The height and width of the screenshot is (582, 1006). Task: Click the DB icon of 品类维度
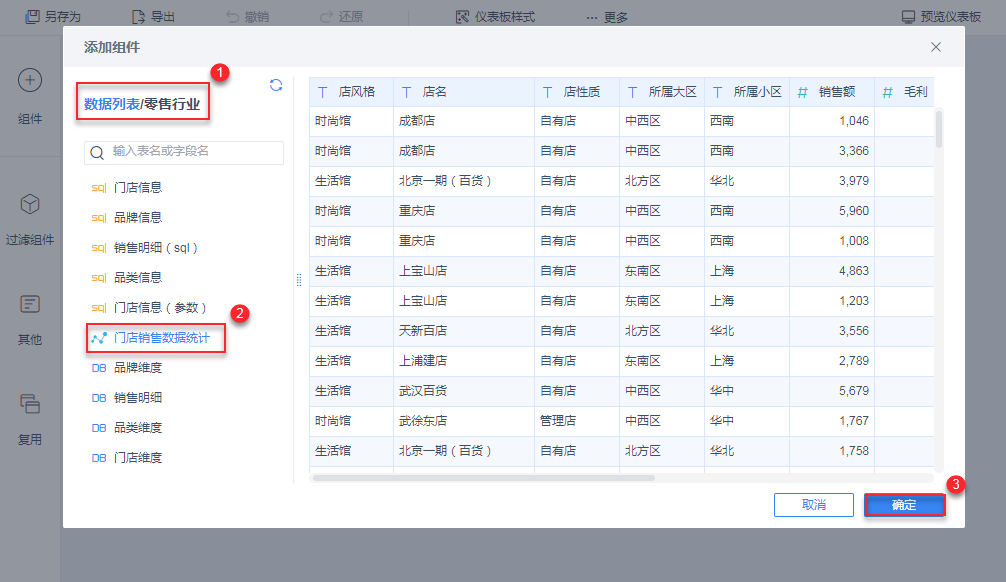99,428
